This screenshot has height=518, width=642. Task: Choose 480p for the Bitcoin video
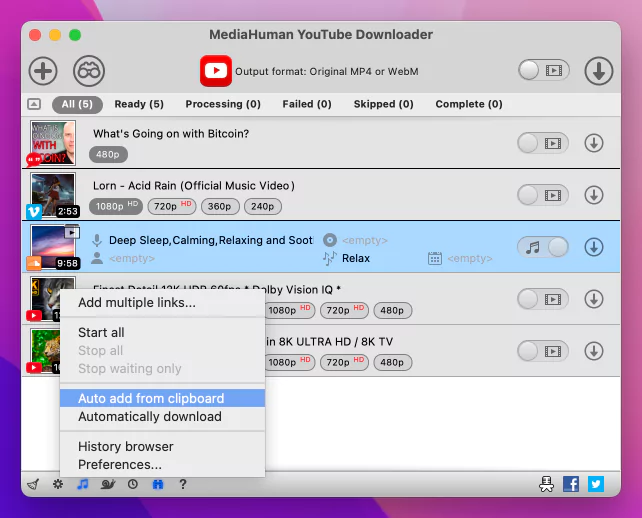click(108, 154)
